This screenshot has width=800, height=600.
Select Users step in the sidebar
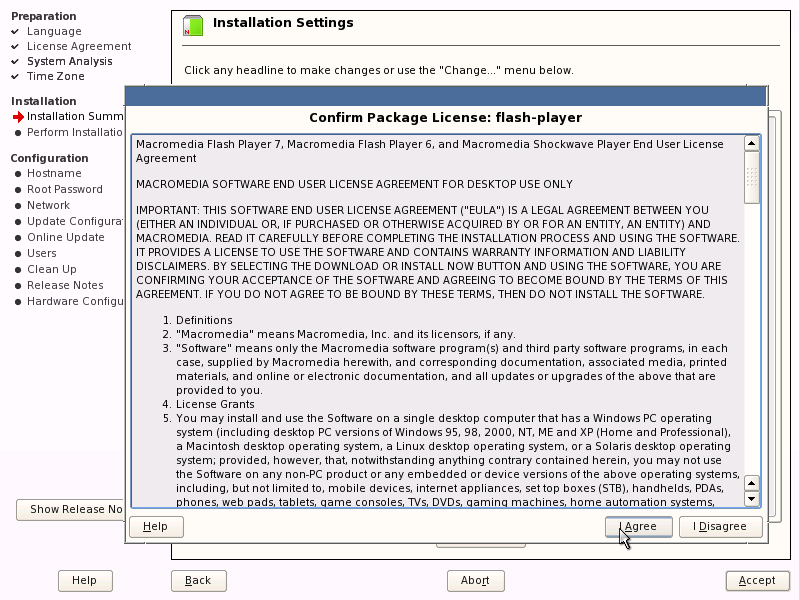(x=42, y=253)
